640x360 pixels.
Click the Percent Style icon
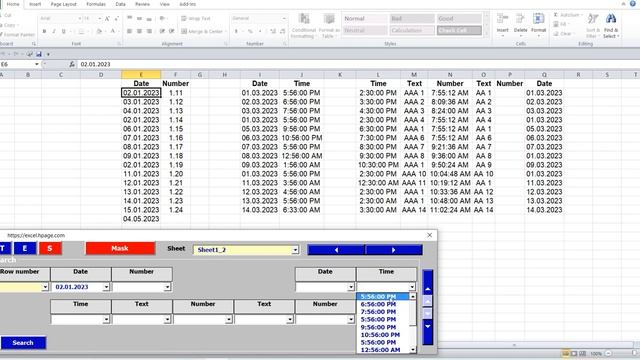click(x=250, y=31)
